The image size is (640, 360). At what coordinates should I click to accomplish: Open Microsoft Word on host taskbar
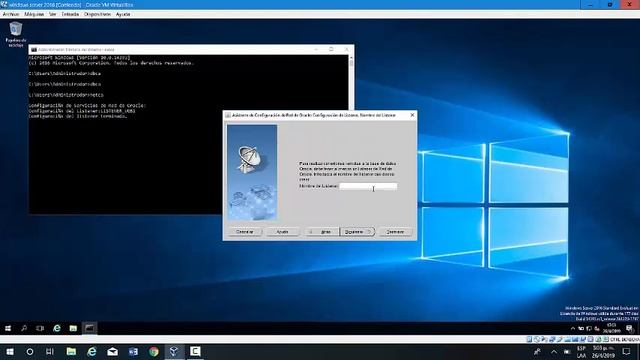tap(133, 351)
